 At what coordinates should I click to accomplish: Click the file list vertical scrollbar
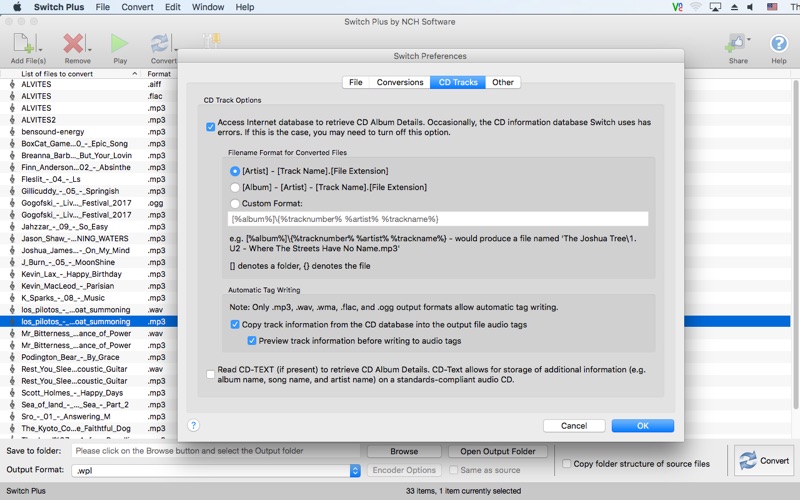click(795, 244)
